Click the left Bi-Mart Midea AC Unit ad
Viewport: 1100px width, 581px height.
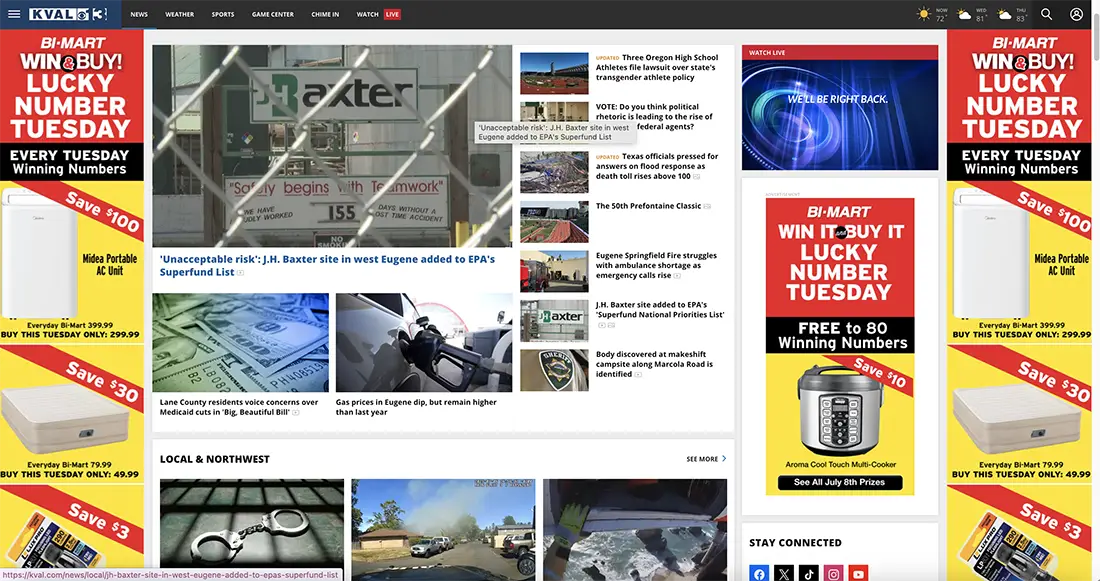pos(70,260)
